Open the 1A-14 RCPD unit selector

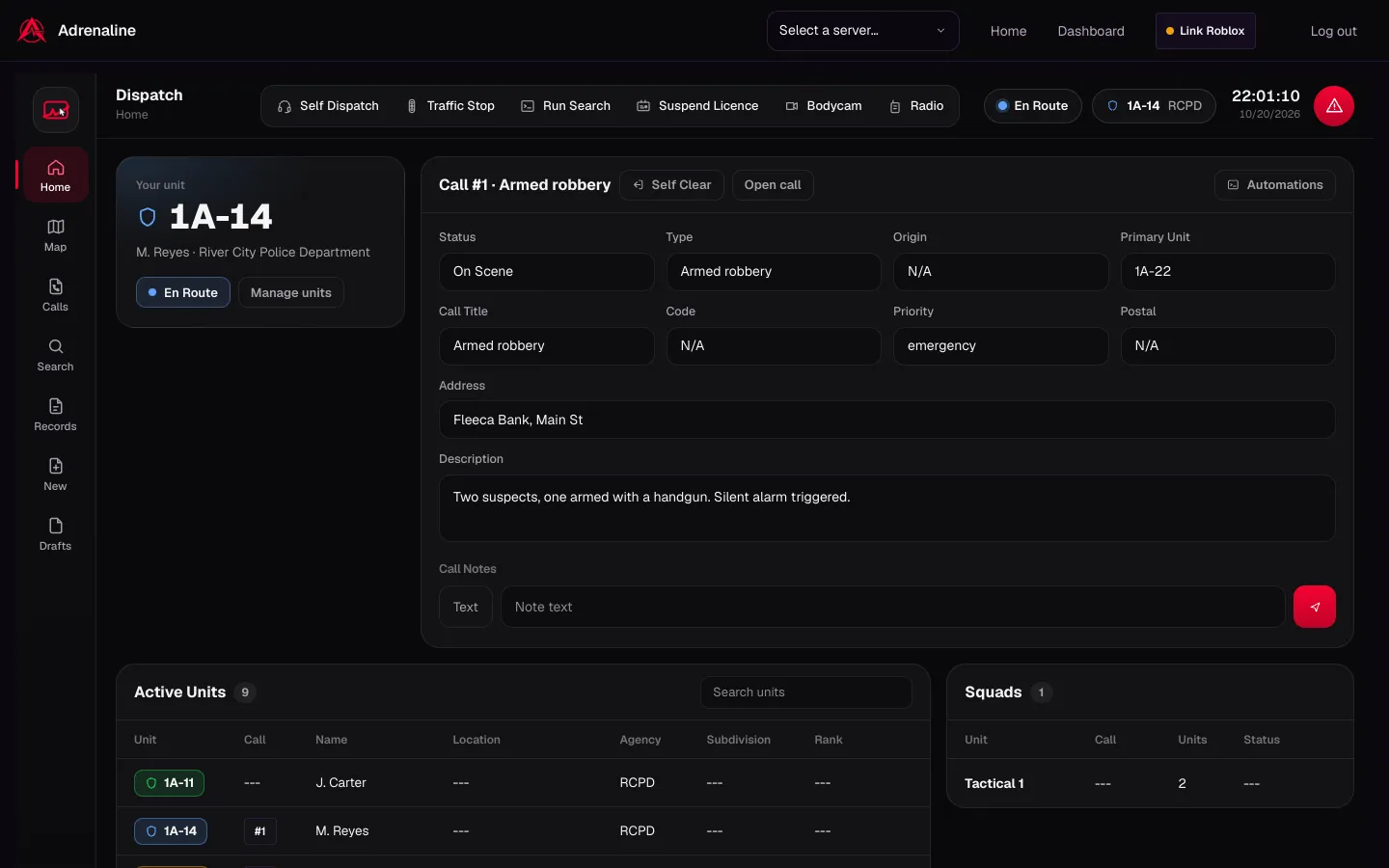1154,106
